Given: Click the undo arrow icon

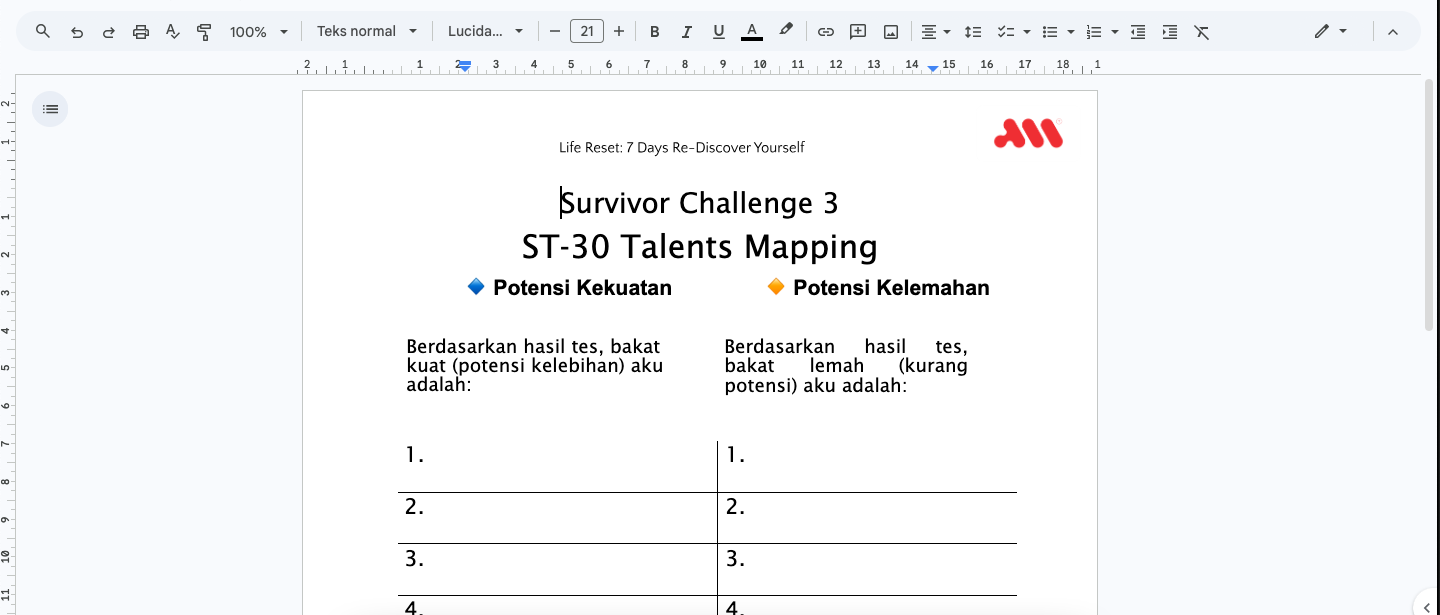Looking at the screenshot, I should coord(76,32).
